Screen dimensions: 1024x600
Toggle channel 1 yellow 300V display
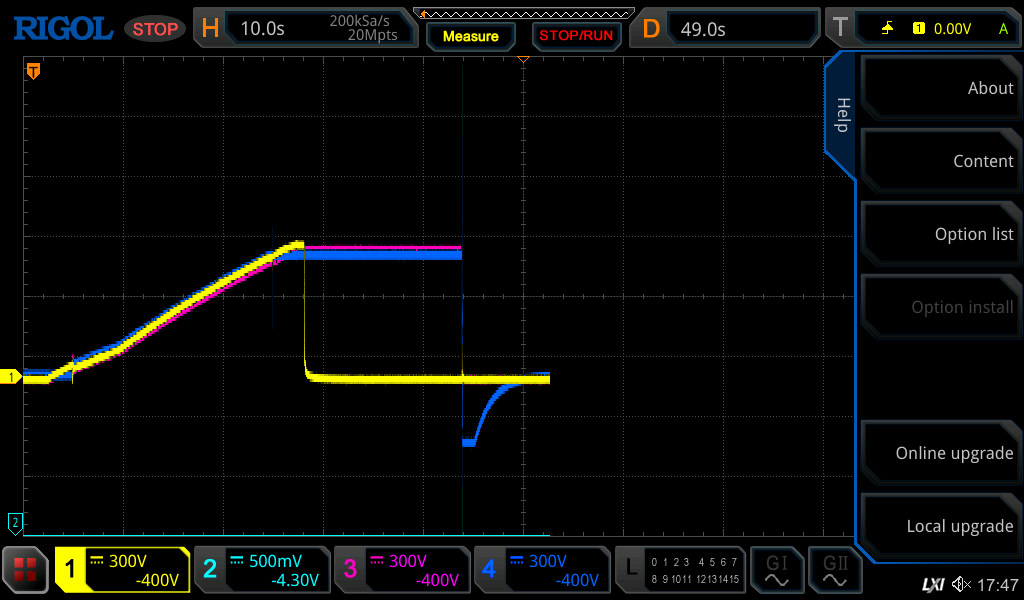(122, 570)
